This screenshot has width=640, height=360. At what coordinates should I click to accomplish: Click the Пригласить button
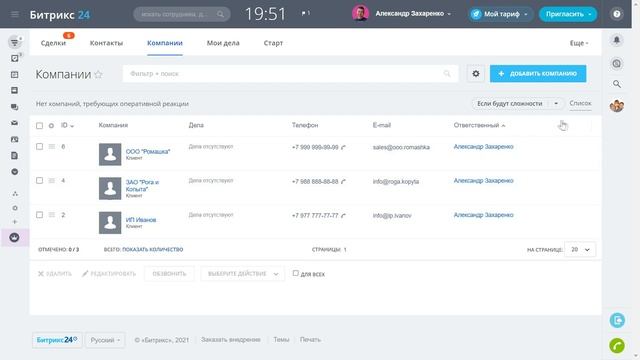coord(568,14)
